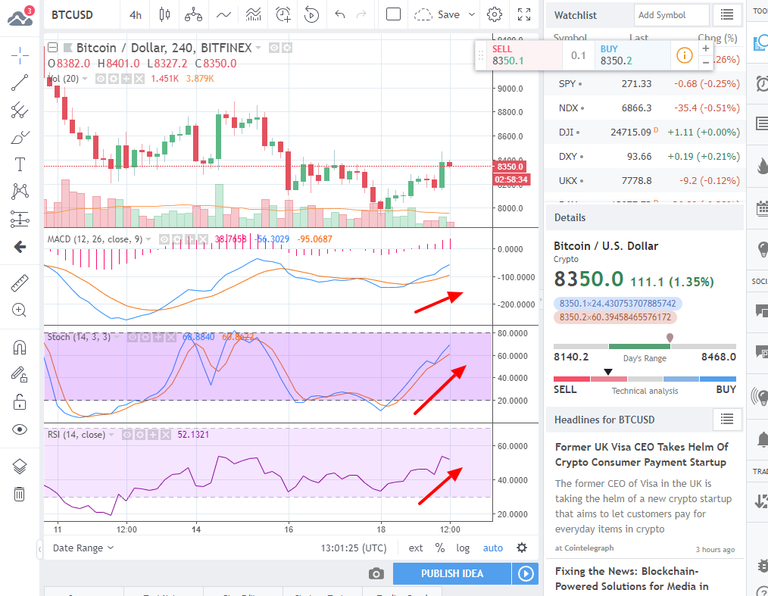Click the Day's Range marker

[670, 338]
